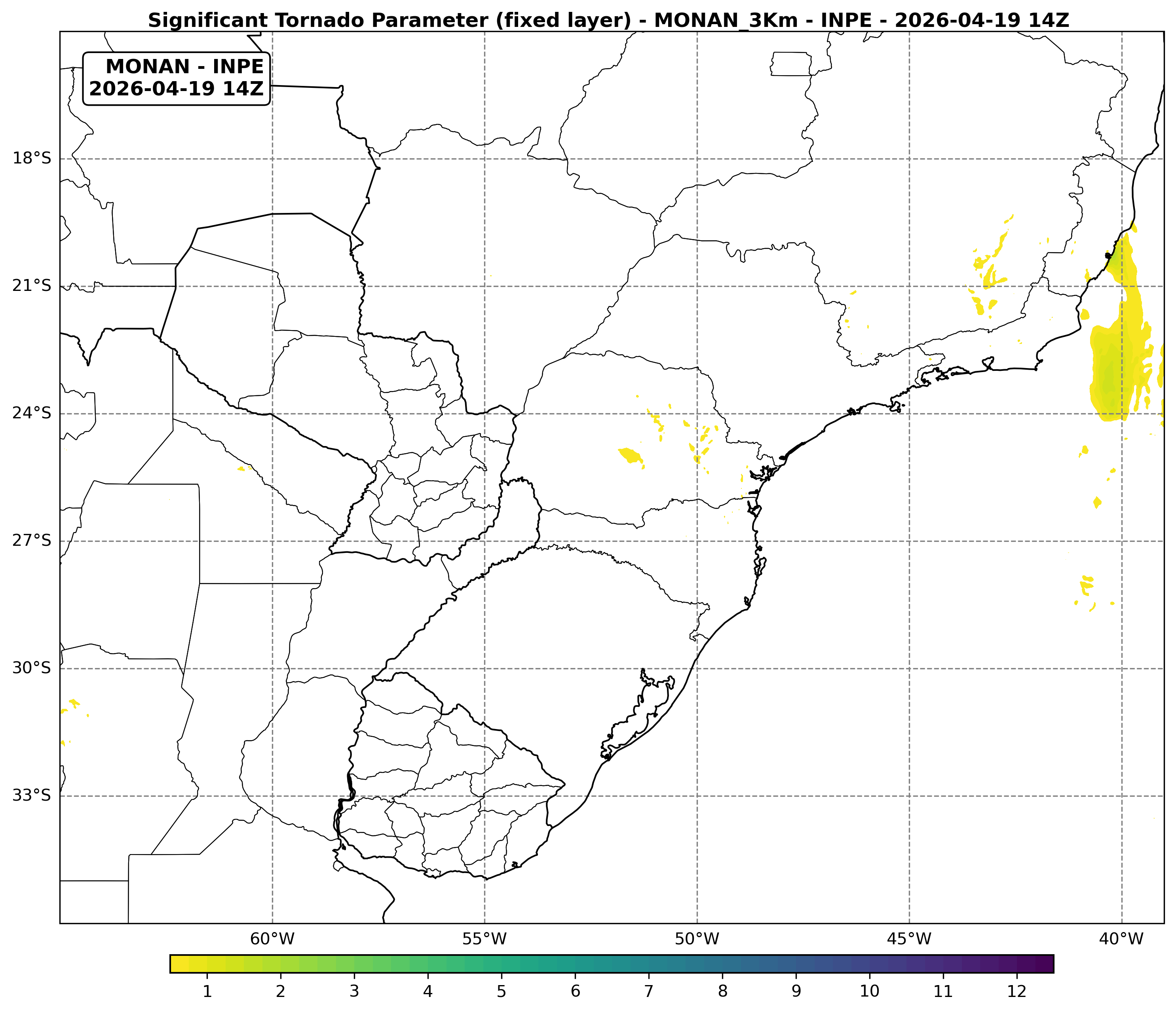Click the 60°W longitude axis label

point(272,939)
